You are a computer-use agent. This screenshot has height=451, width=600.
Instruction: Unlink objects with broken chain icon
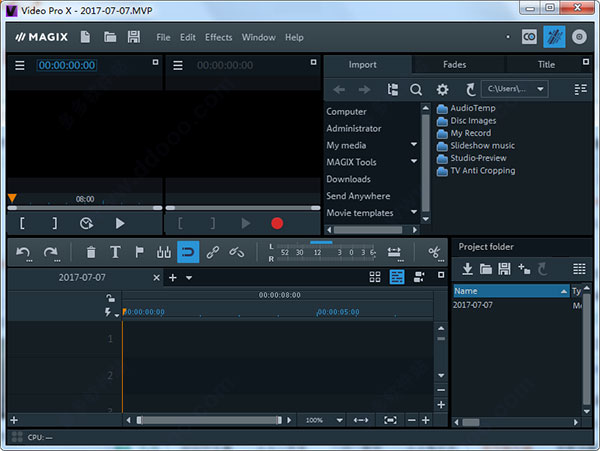coord(237,252)
